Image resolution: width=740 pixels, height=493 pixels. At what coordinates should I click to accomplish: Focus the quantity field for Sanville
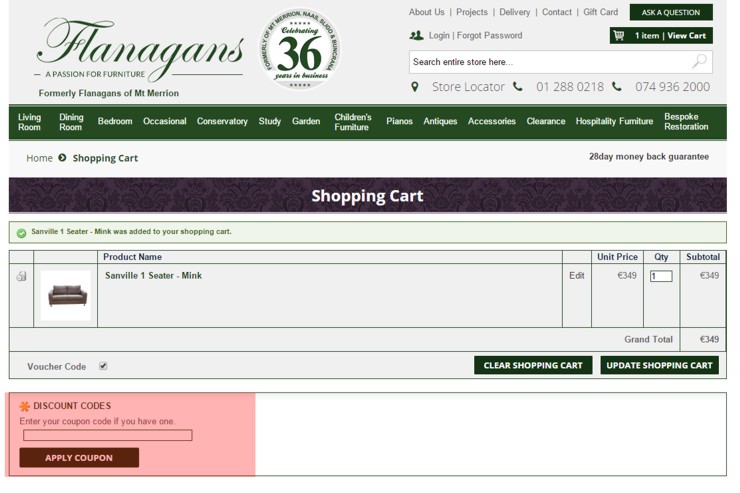(661, 276)
